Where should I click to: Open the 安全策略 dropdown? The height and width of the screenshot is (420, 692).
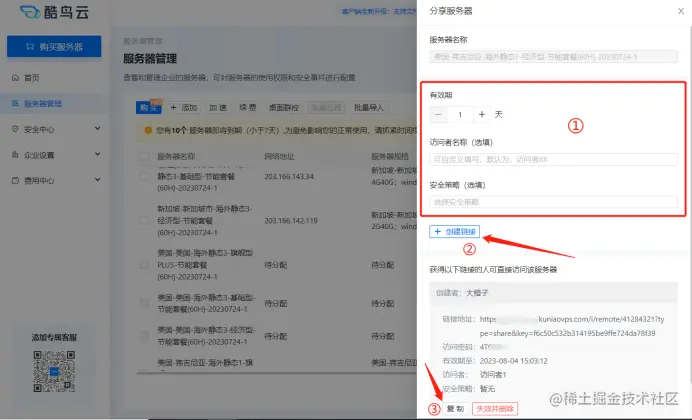coord(553,202)
